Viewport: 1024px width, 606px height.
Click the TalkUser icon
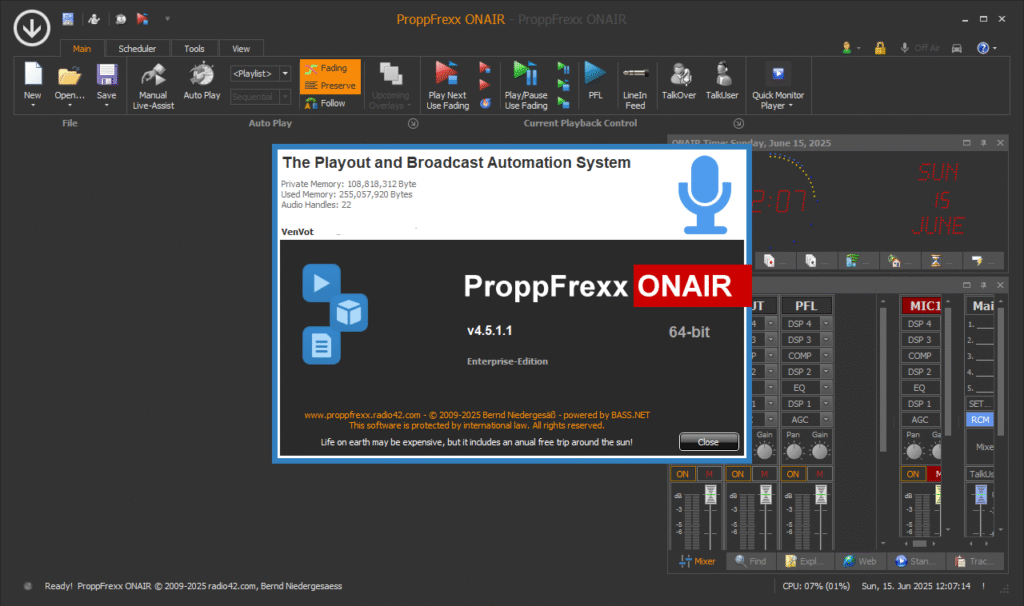click(722, 76)
